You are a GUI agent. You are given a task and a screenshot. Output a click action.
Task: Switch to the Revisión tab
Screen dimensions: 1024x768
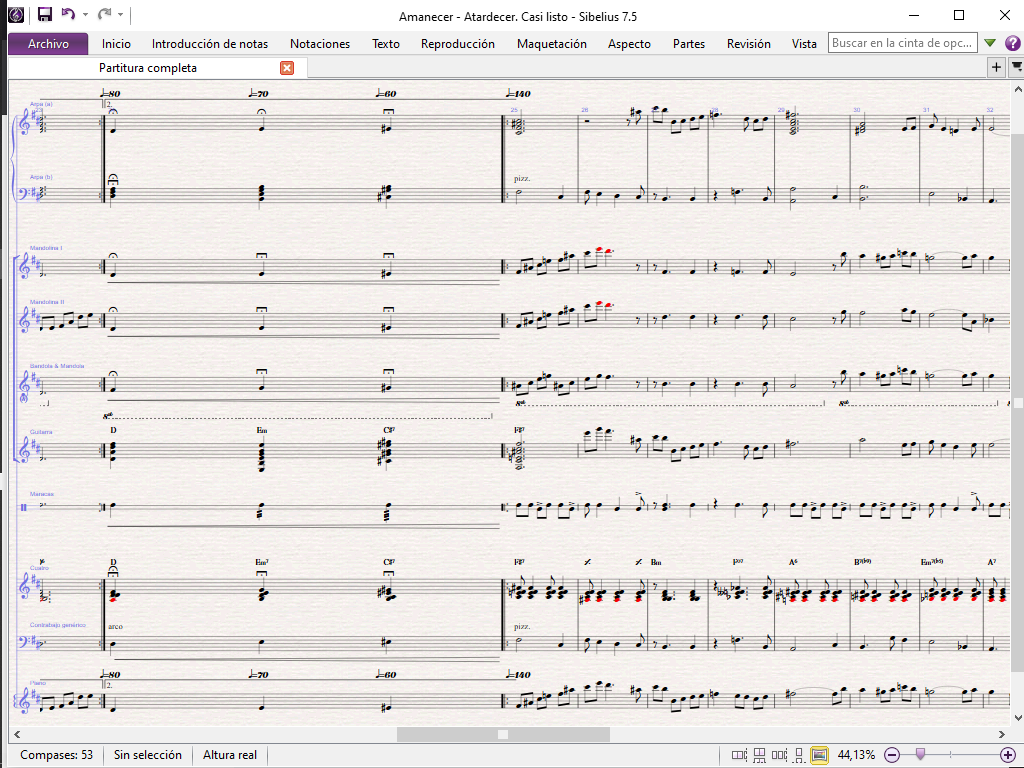pos(748,44)
